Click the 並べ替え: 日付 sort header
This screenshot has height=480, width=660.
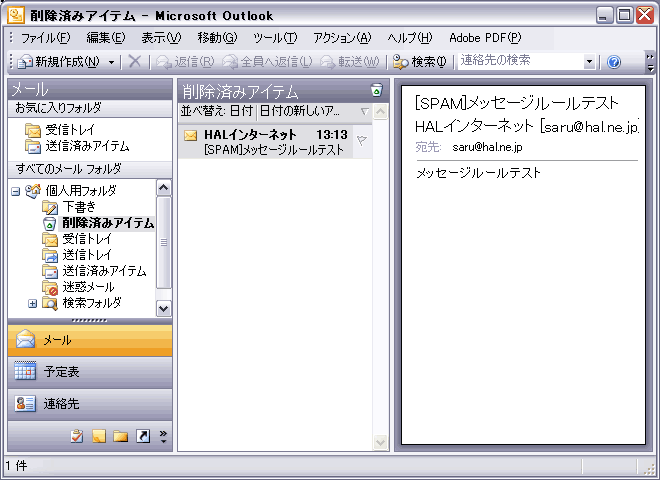[217, 111]
